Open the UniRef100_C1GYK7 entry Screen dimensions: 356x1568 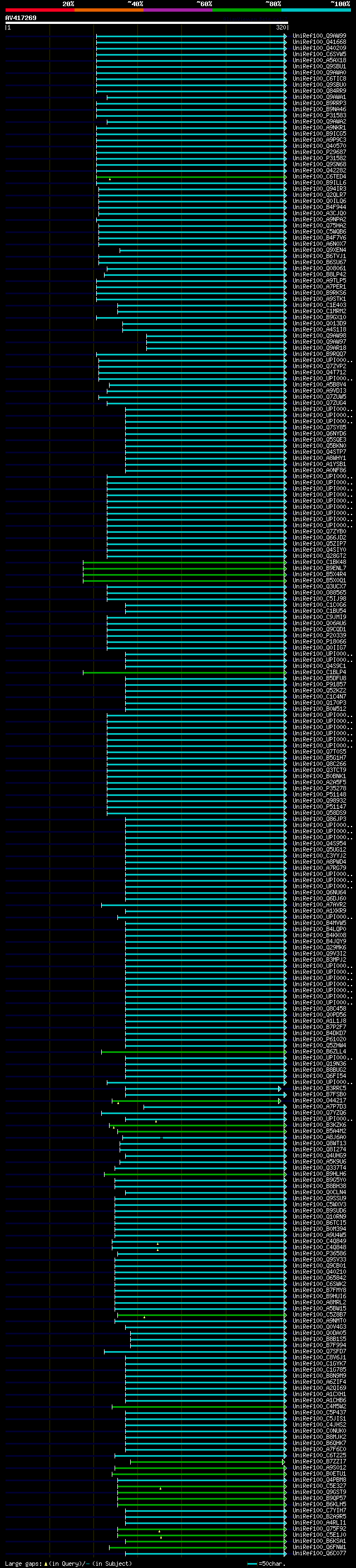pos(319,1364)
